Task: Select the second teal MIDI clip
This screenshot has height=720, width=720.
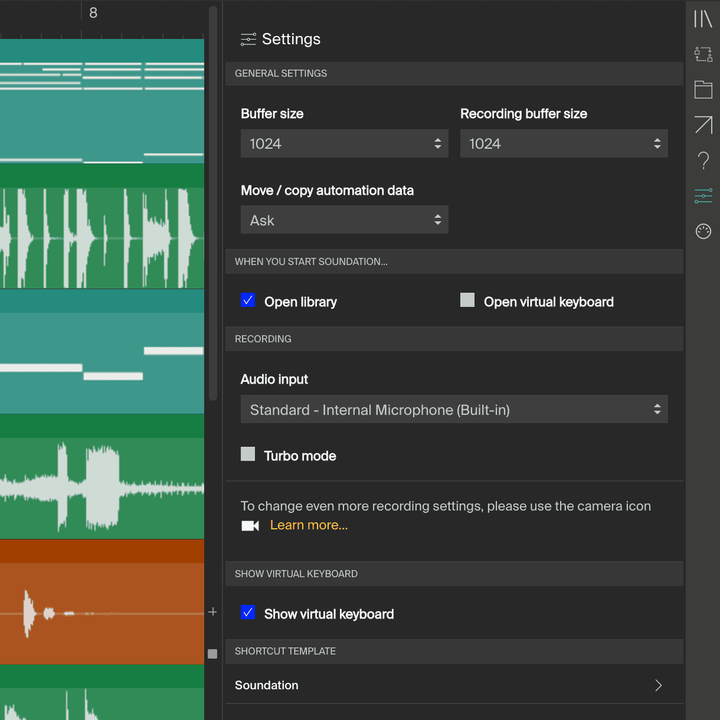Action: click(102, 351)
